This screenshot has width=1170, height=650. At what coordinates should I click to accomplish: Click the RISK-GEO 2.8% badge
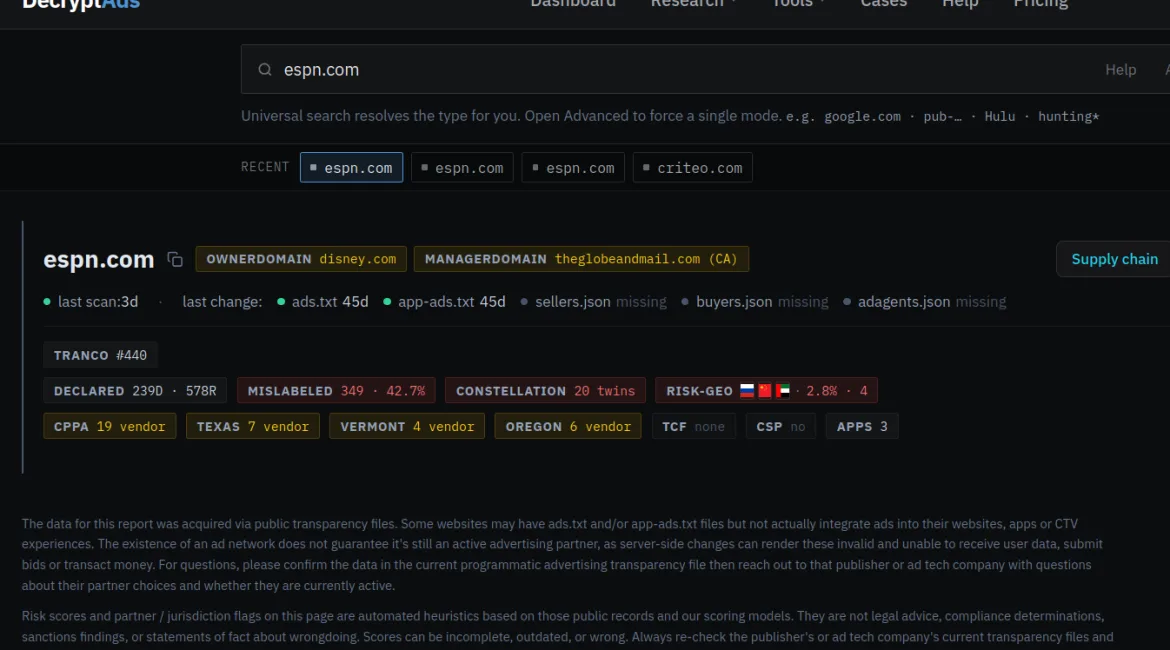click(x=766, y=390)
